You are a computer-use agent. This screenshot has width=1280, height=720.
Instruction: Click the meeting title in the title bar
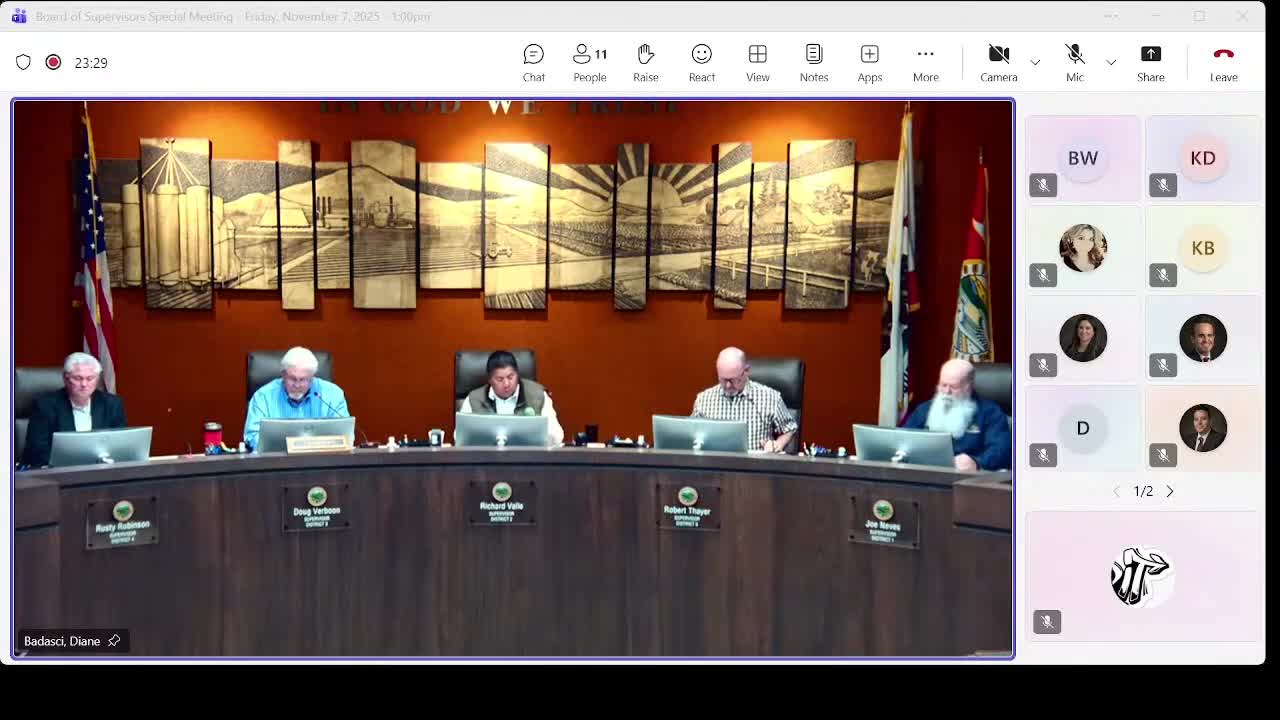135,16
